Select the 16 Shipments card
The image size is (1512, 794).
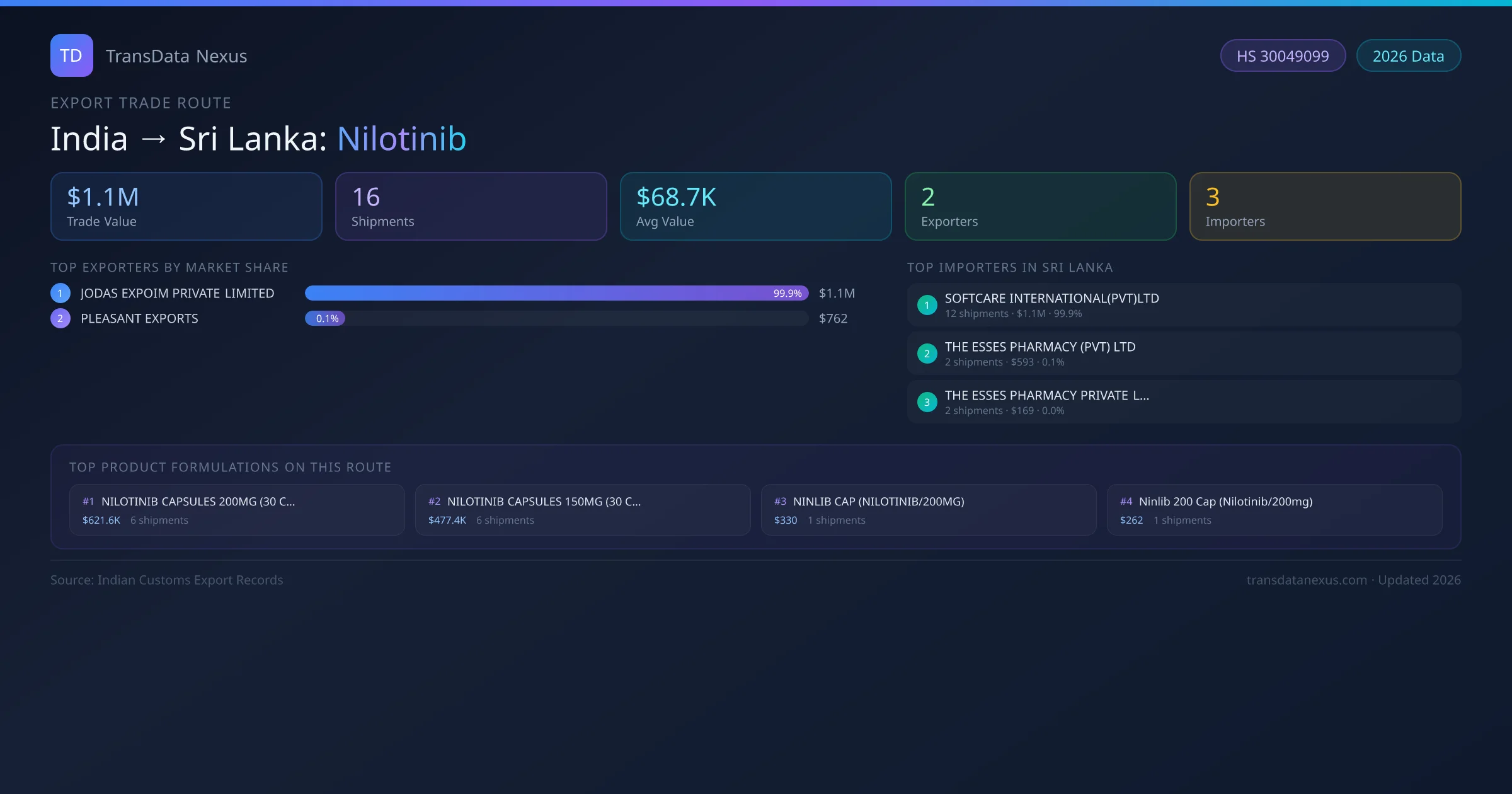(x=471, y=207)
